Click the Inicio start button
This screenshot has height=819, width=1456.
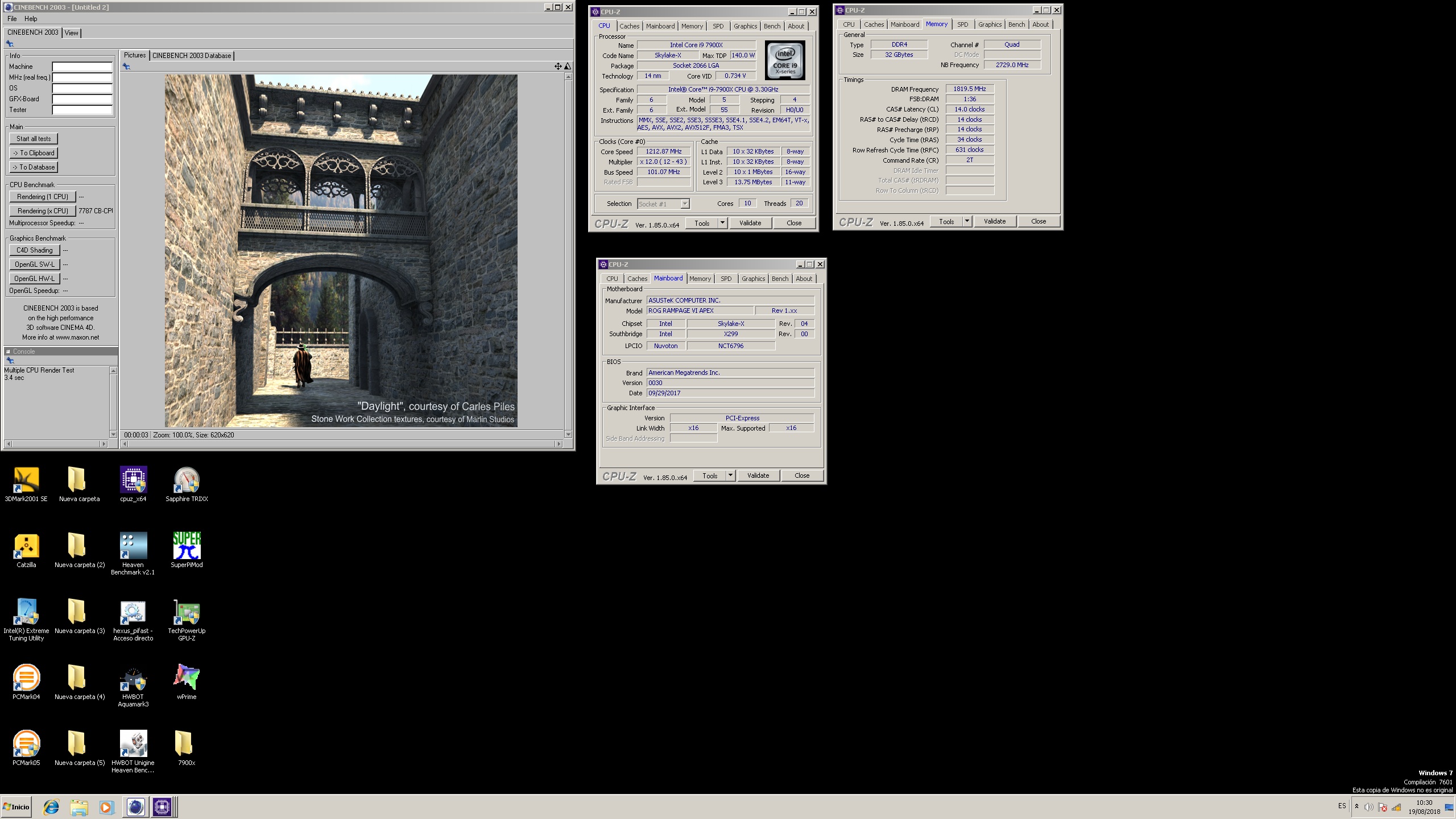[x=16, y=807]
